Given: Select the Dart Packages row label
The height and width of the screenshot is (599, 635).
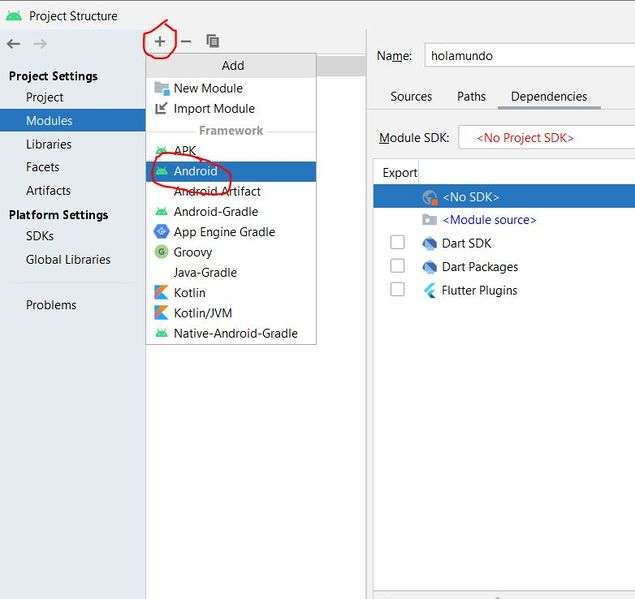Looking at the screenshot, I should tap(480, 267).
